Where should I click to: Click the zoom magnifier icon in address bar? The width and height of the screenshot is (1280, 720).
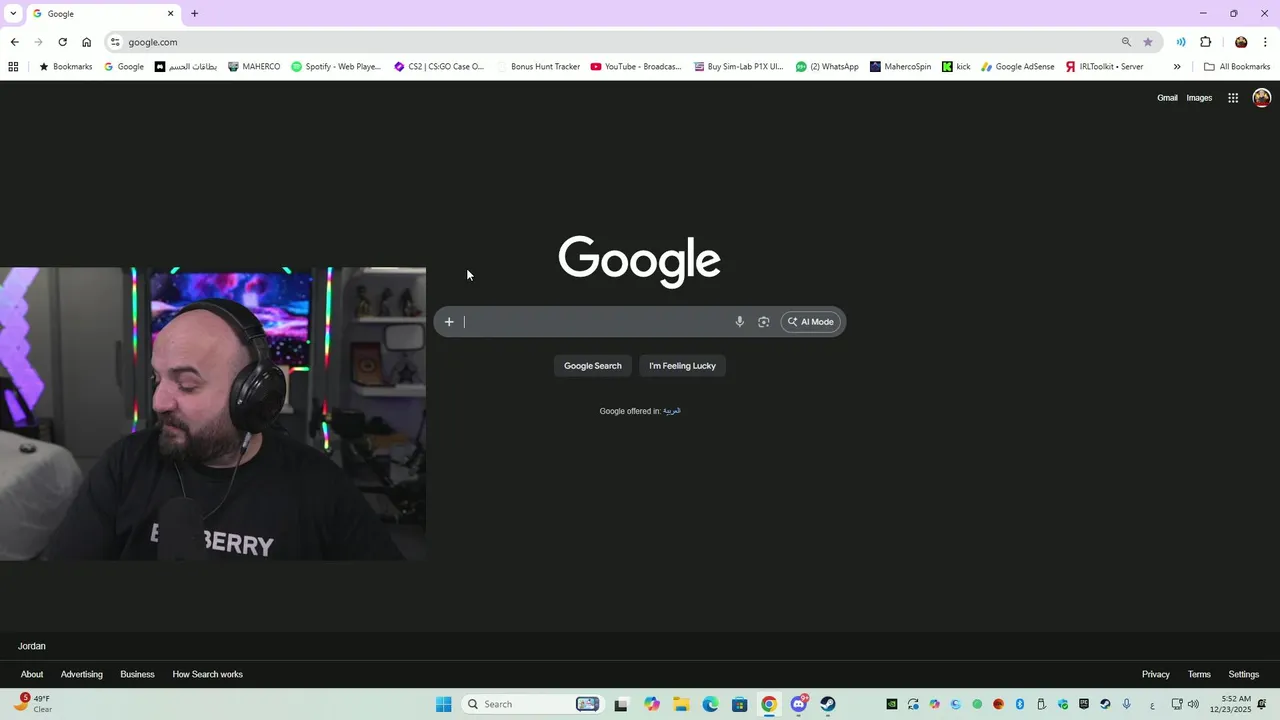(1126, 42)
